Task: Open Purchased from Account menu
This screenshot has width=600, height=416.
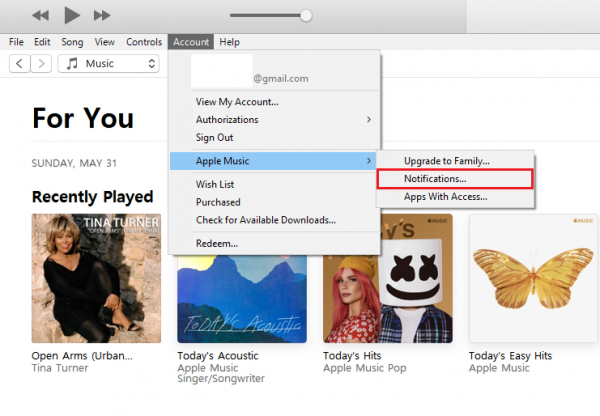Action: pos(274,202)
